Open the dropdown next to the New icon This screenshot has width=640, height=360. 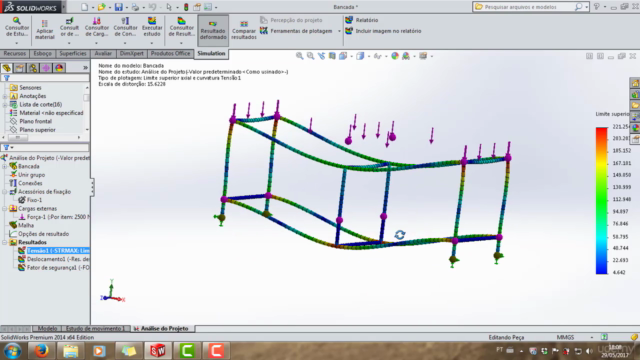(93, 7)
